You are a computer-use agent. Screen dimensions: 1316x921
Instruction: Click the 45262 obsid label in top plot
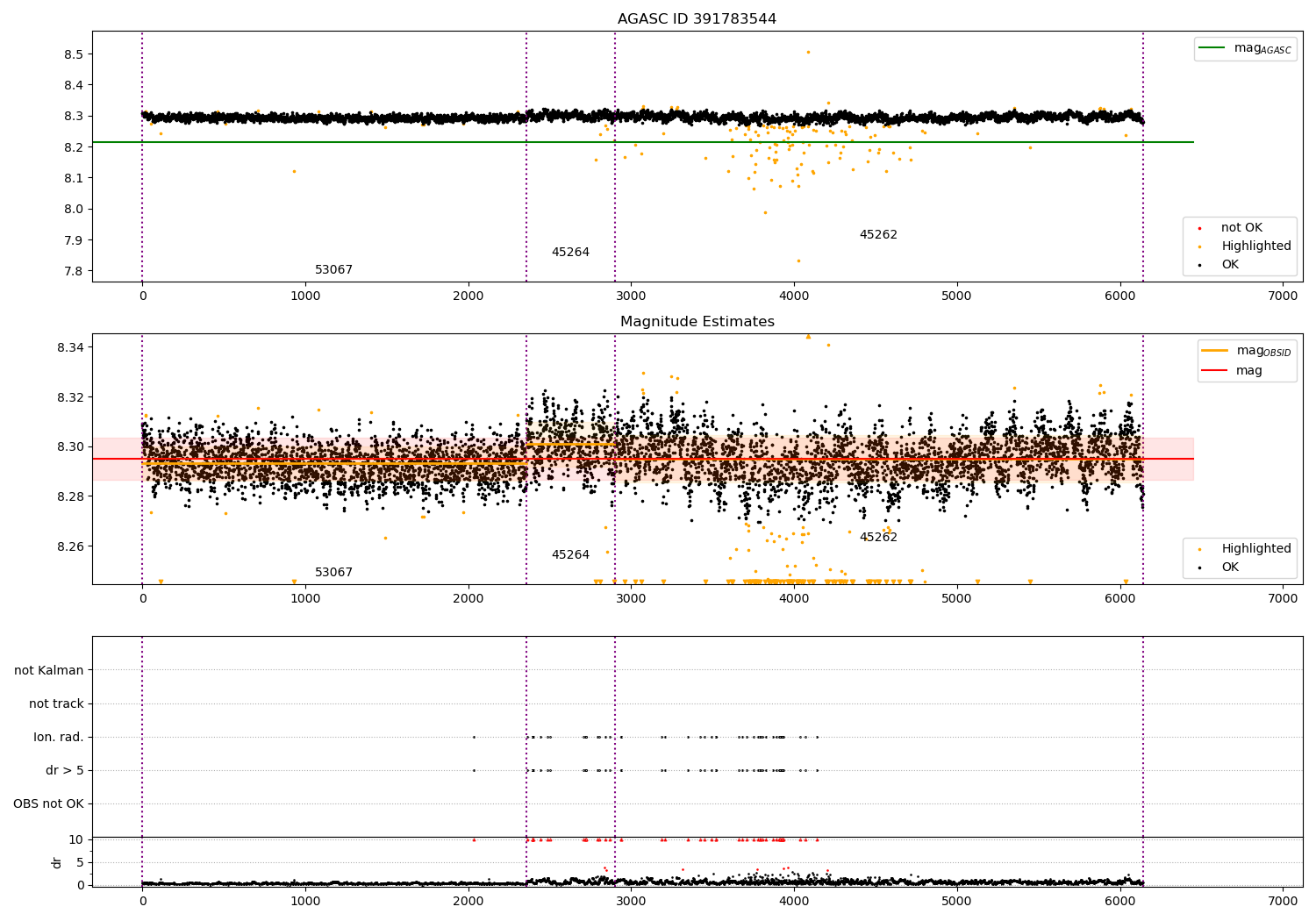(878, 234)
